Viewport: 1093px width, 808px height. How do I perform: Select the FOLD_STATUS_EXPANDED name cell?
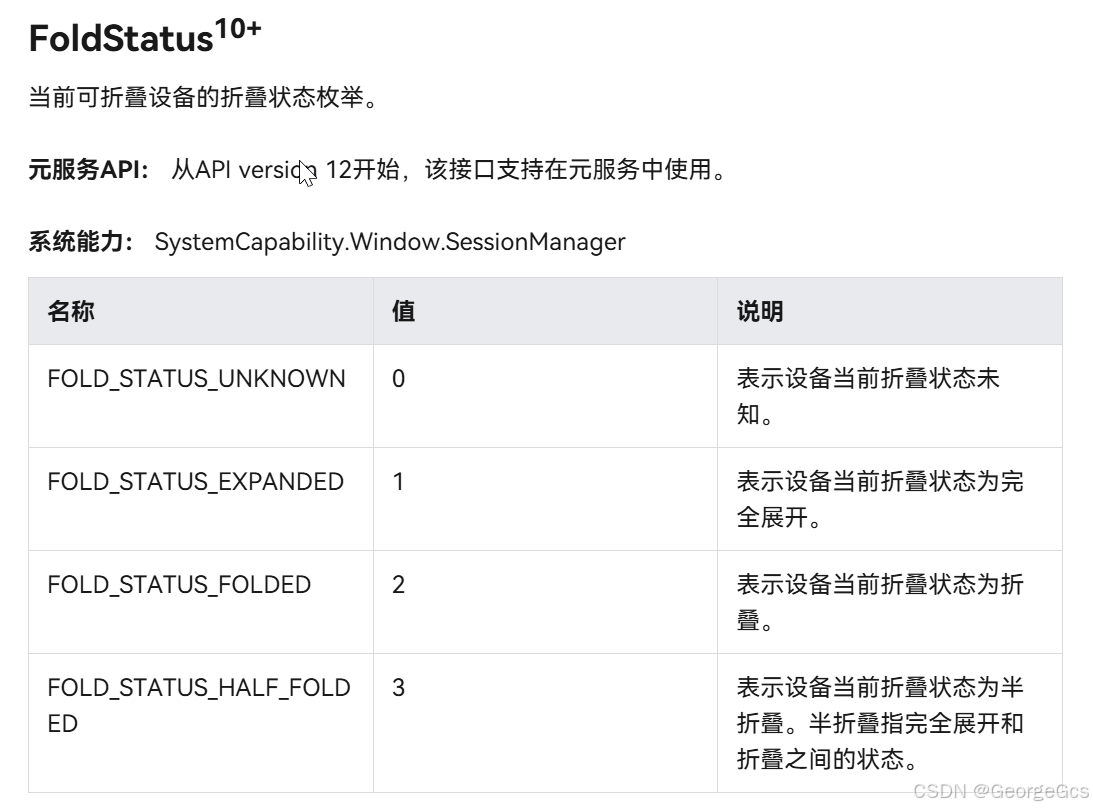(195, 482)
